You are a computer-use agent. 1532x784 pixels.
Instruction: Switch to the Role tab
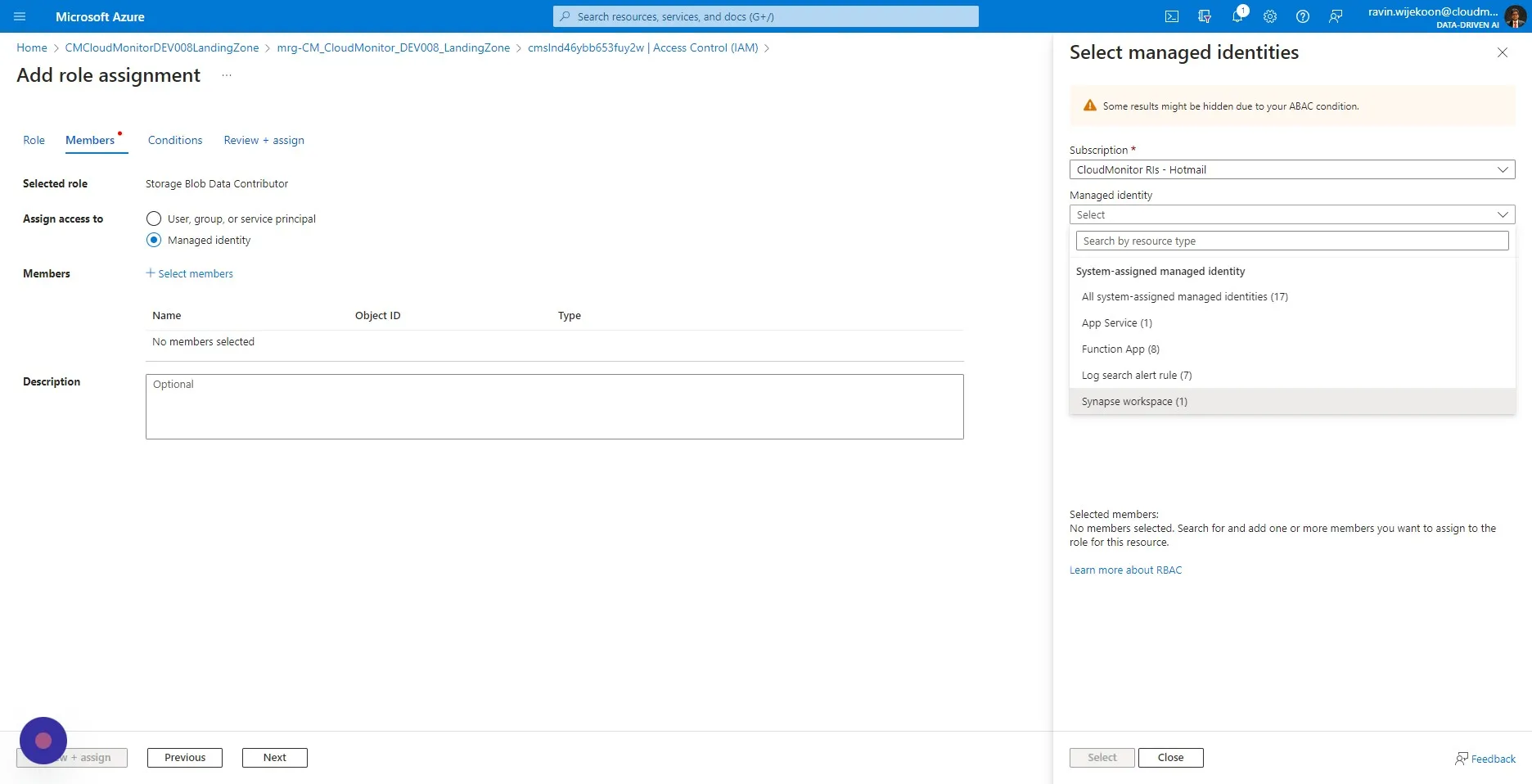[x=34, y=140]
